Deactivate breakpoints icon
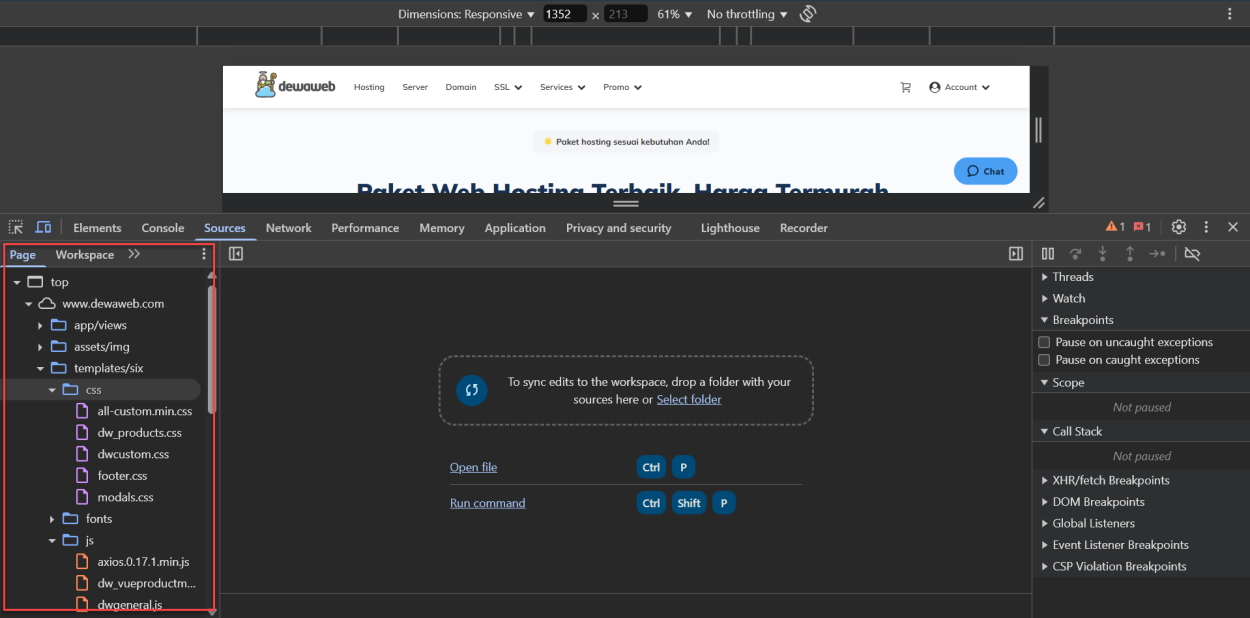This screenshot has height=618, width=1250. (1192, 254)
